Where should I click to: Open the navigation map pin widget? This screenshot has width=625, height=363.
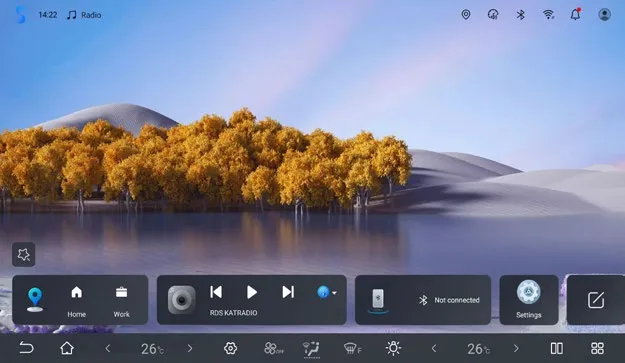click(35, 300)
